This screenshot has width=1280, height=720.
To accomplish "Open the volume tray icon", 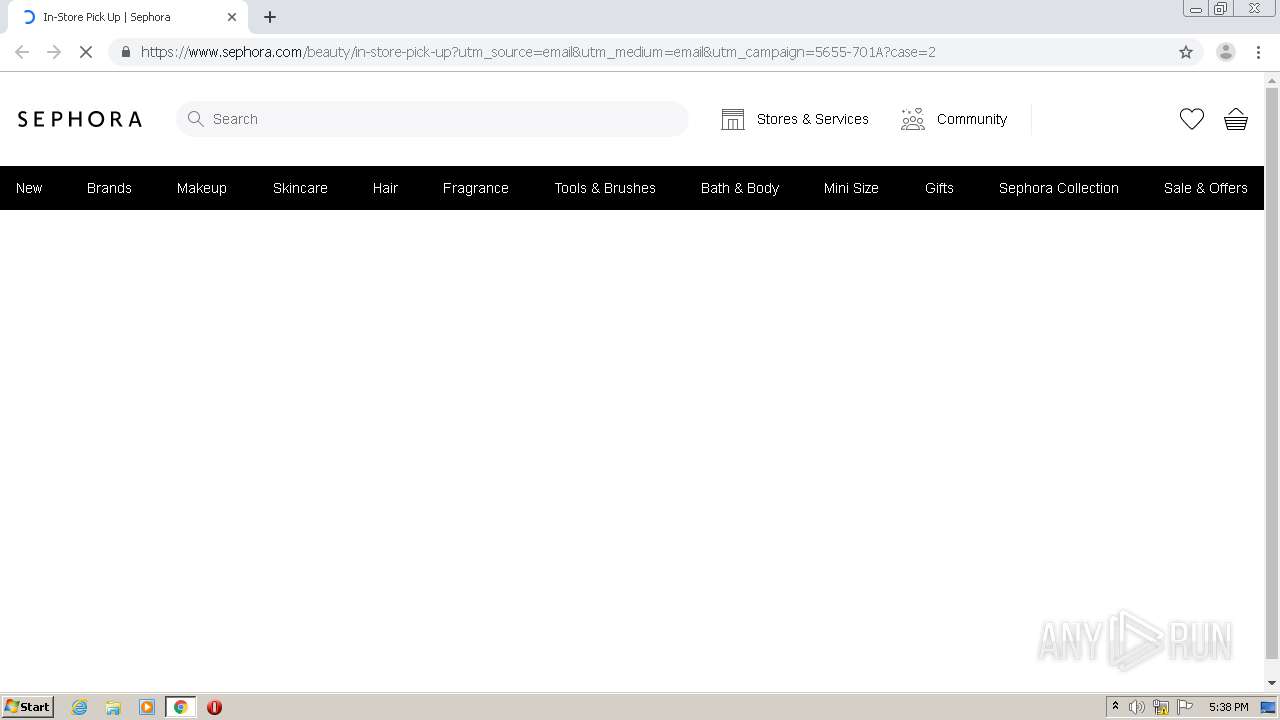I will pos(1137,707).
